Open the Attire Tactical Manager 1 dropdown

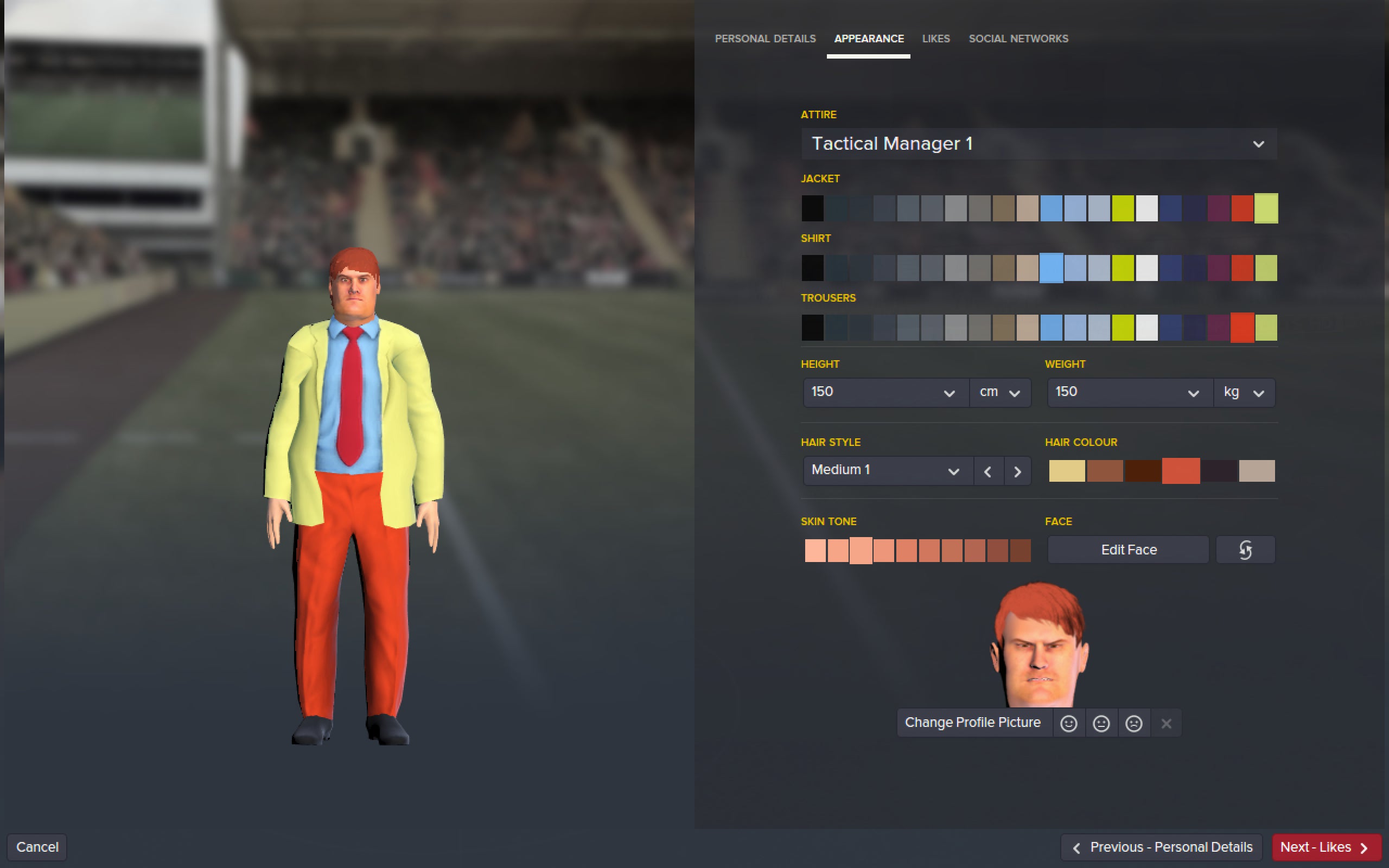[1039, 144]
